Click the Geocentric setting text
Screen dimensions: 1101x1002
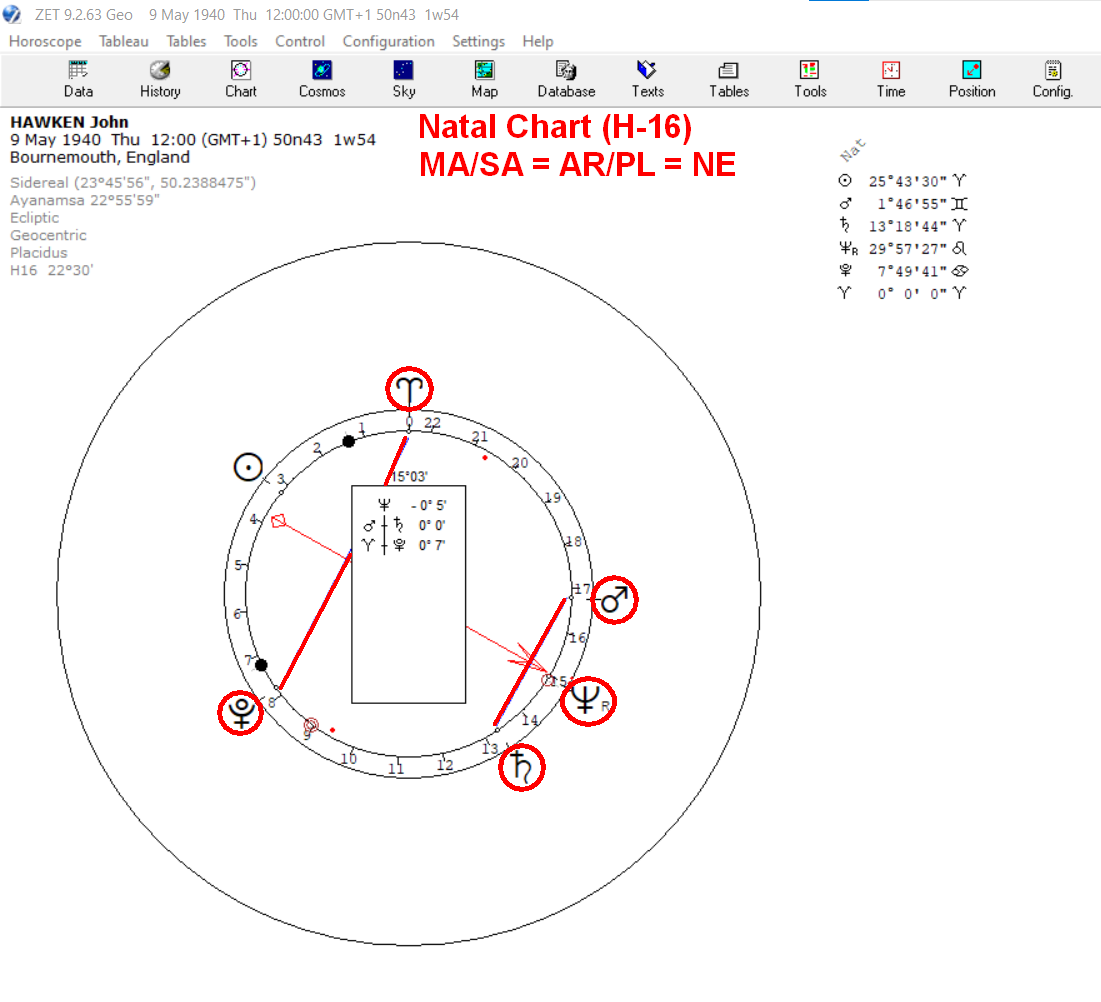click(48, 235)
